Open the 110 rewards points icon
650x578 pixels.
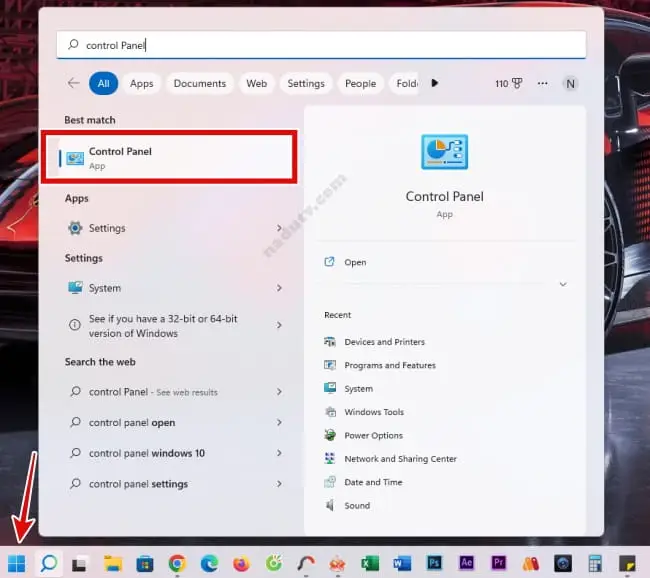509,83
